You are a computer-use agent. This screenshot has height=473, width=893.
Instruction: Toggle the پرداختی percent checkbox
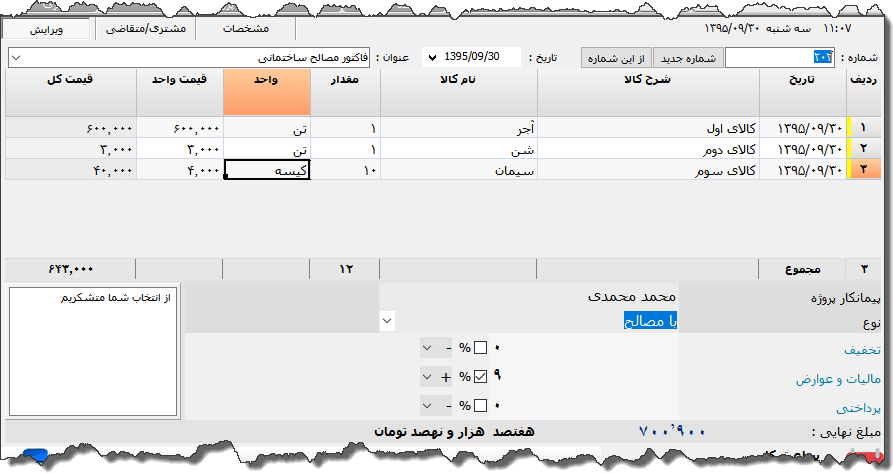481,405
